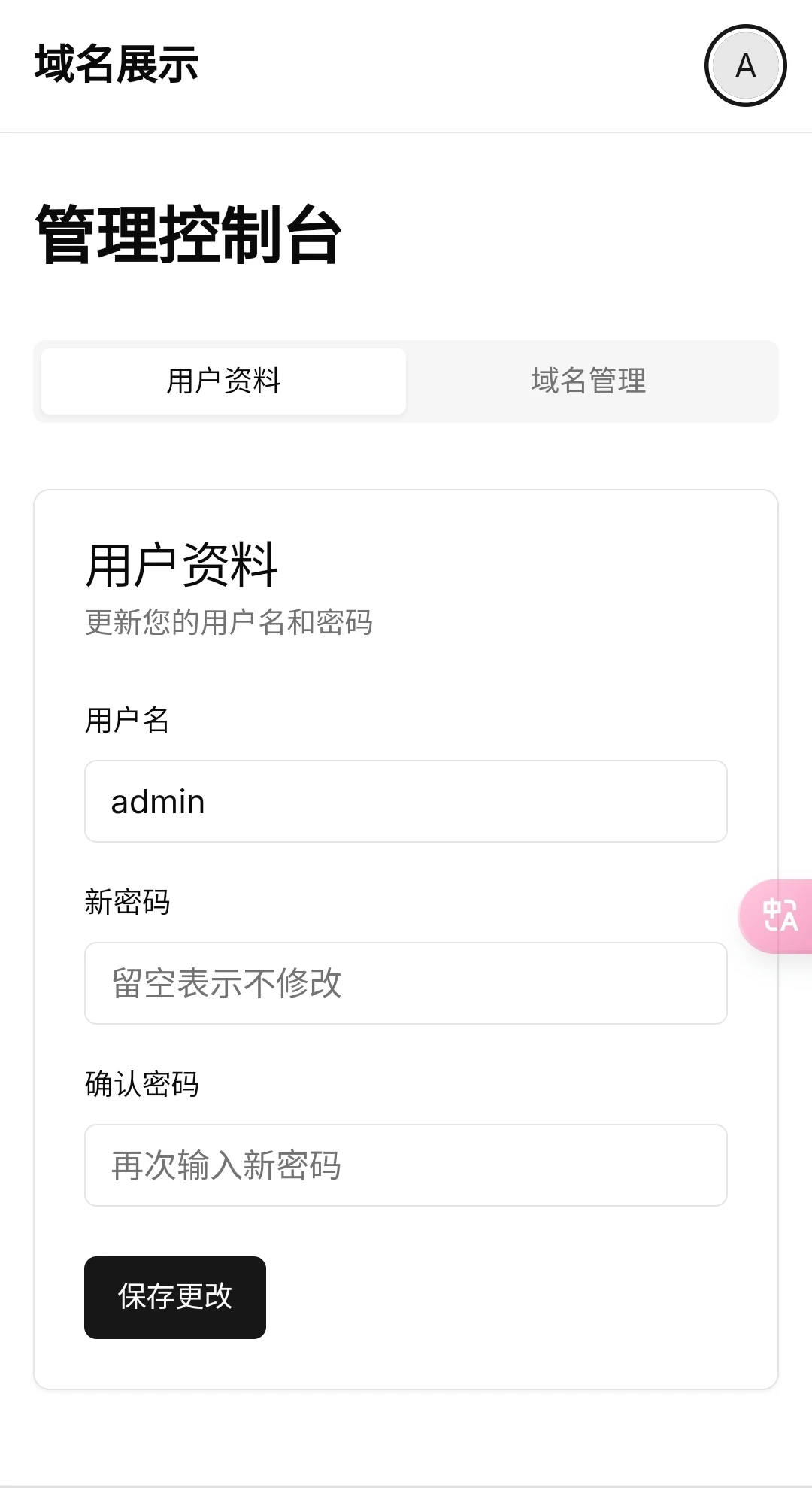Click the 管理控制台 page heading
Screen dimensions: 812x1488
[x=188, y=235]
